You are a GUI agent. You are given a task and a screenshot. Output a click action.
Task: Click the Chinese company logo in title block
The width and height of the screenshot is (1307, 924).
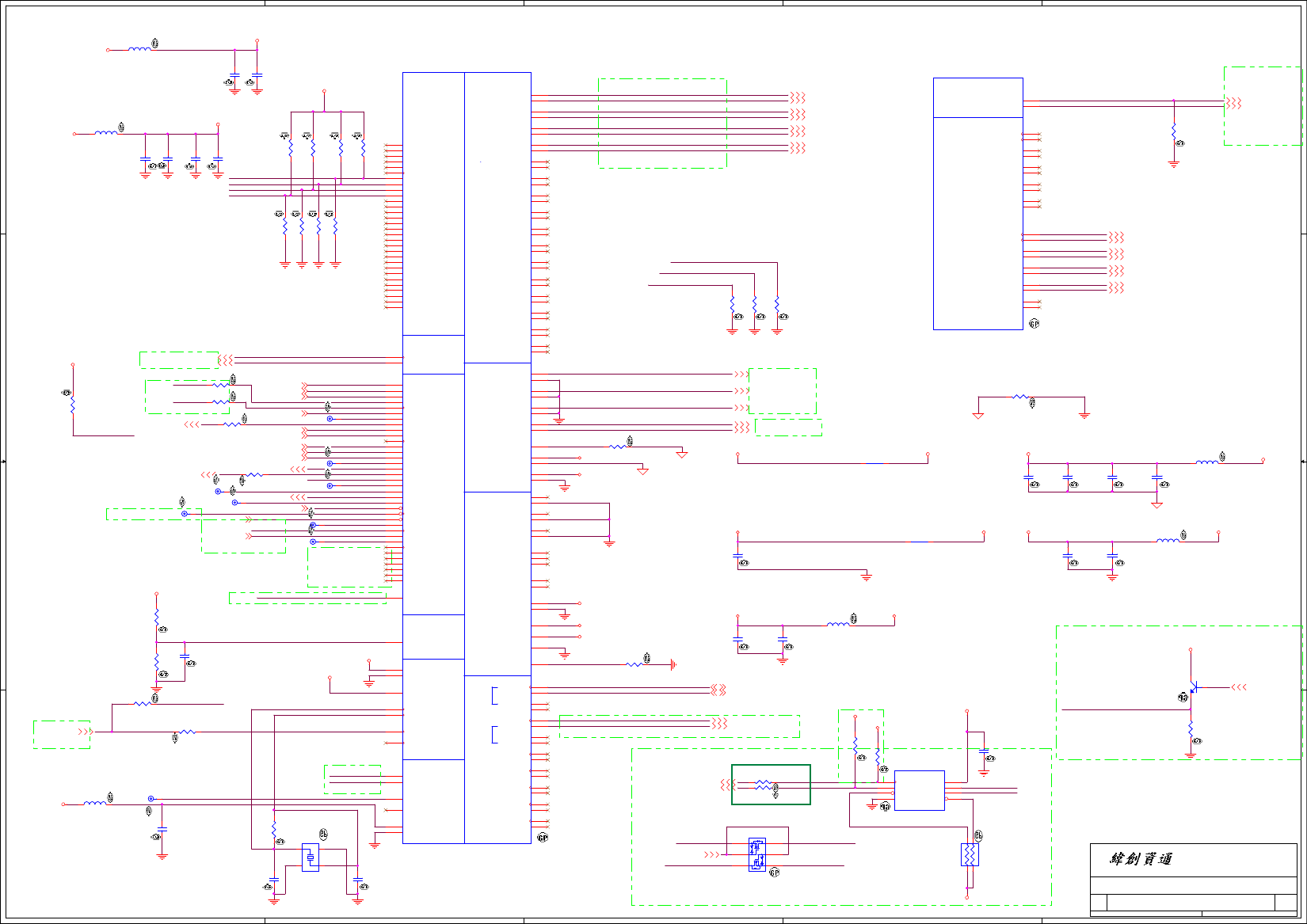[x=1141, y=859]
